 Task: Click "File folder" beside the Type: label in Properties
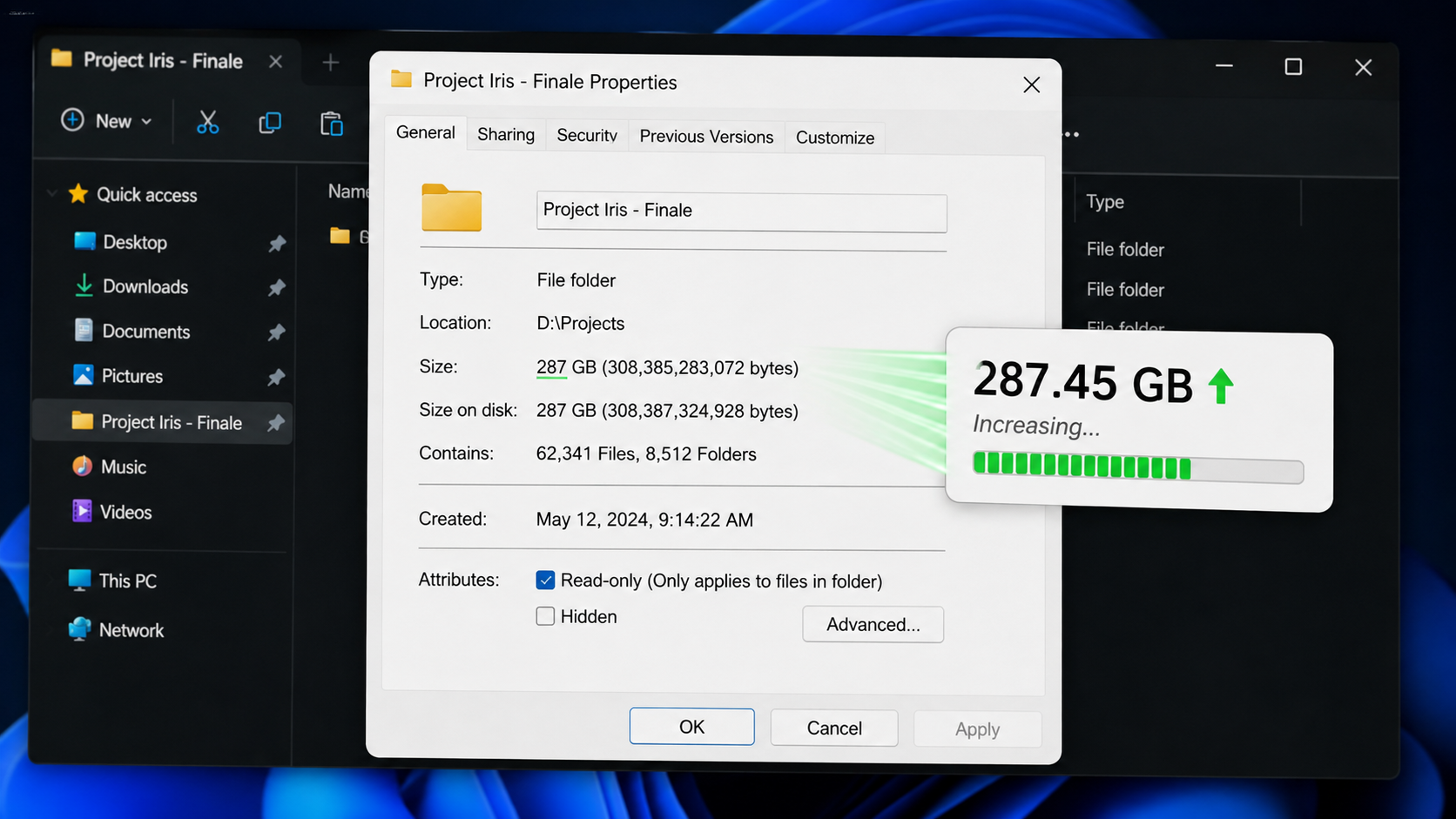(x=576, y=280)
